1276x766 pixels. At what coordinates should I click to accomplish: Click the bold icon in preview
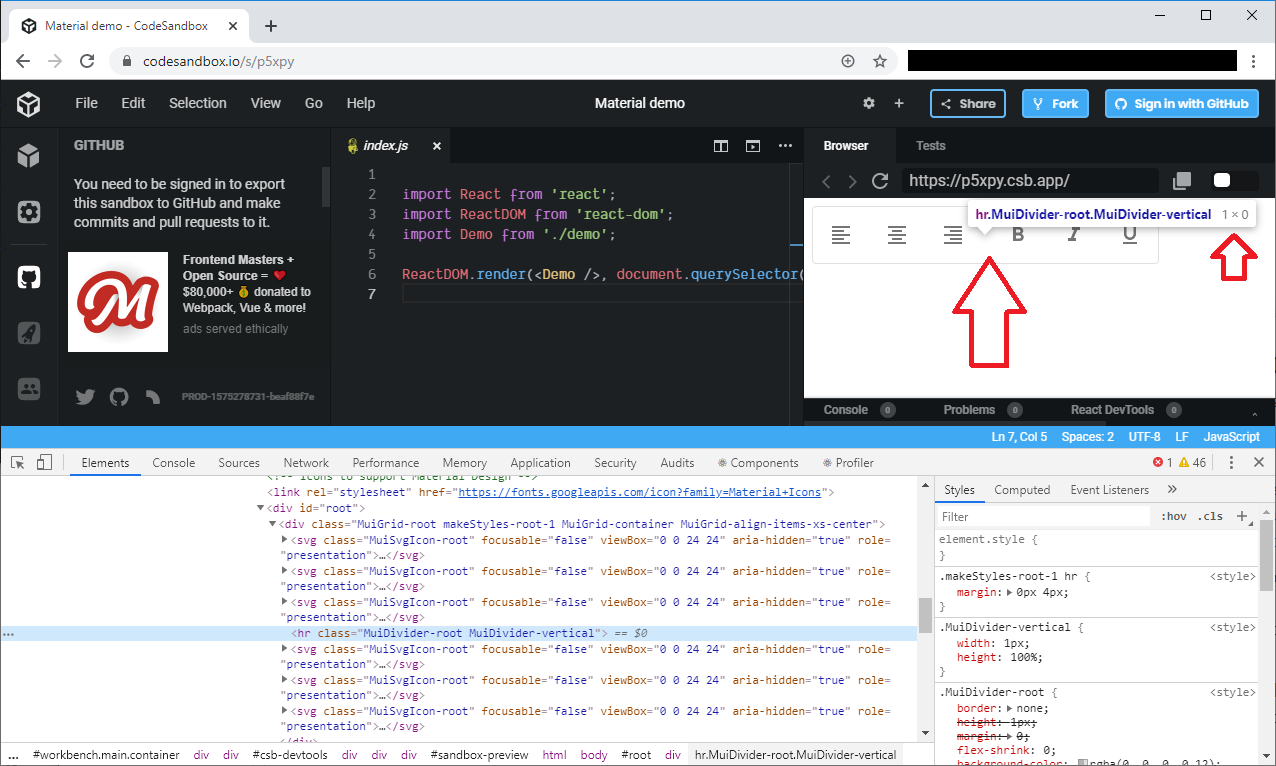coord(1018,235)
